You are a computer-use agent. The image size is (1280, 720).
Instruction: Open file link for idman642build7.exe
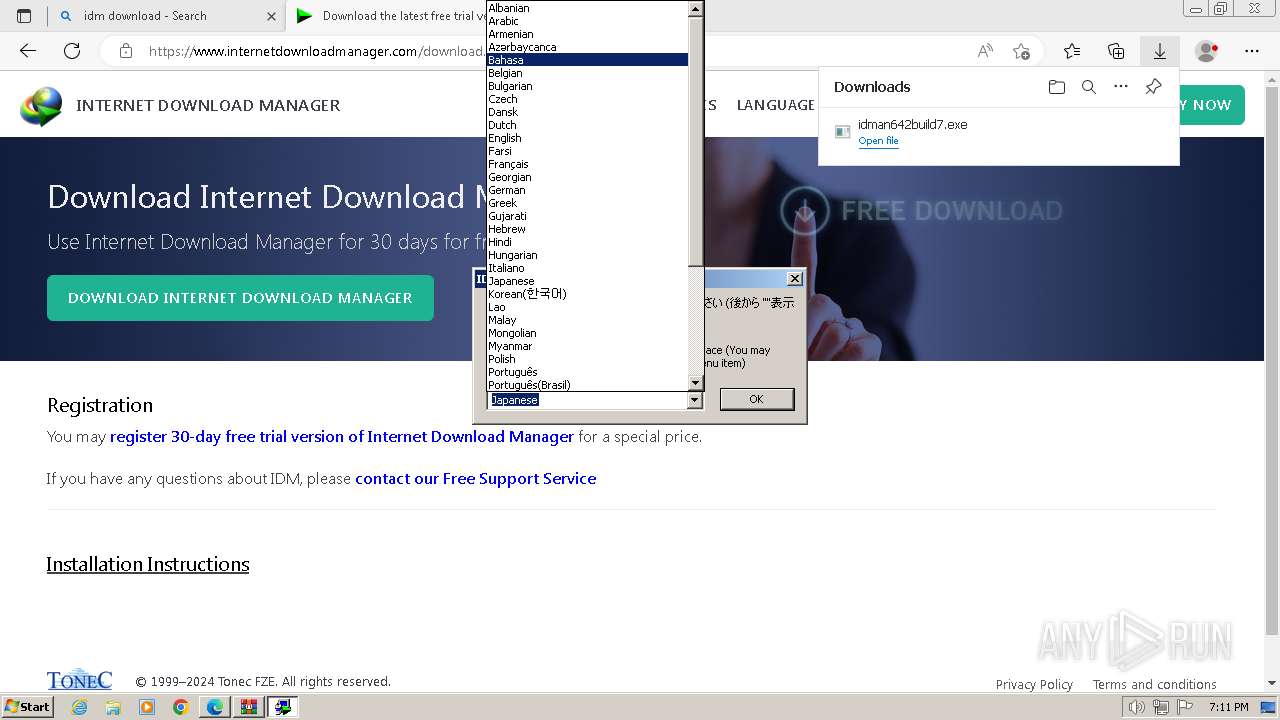[x=878, y=141]
